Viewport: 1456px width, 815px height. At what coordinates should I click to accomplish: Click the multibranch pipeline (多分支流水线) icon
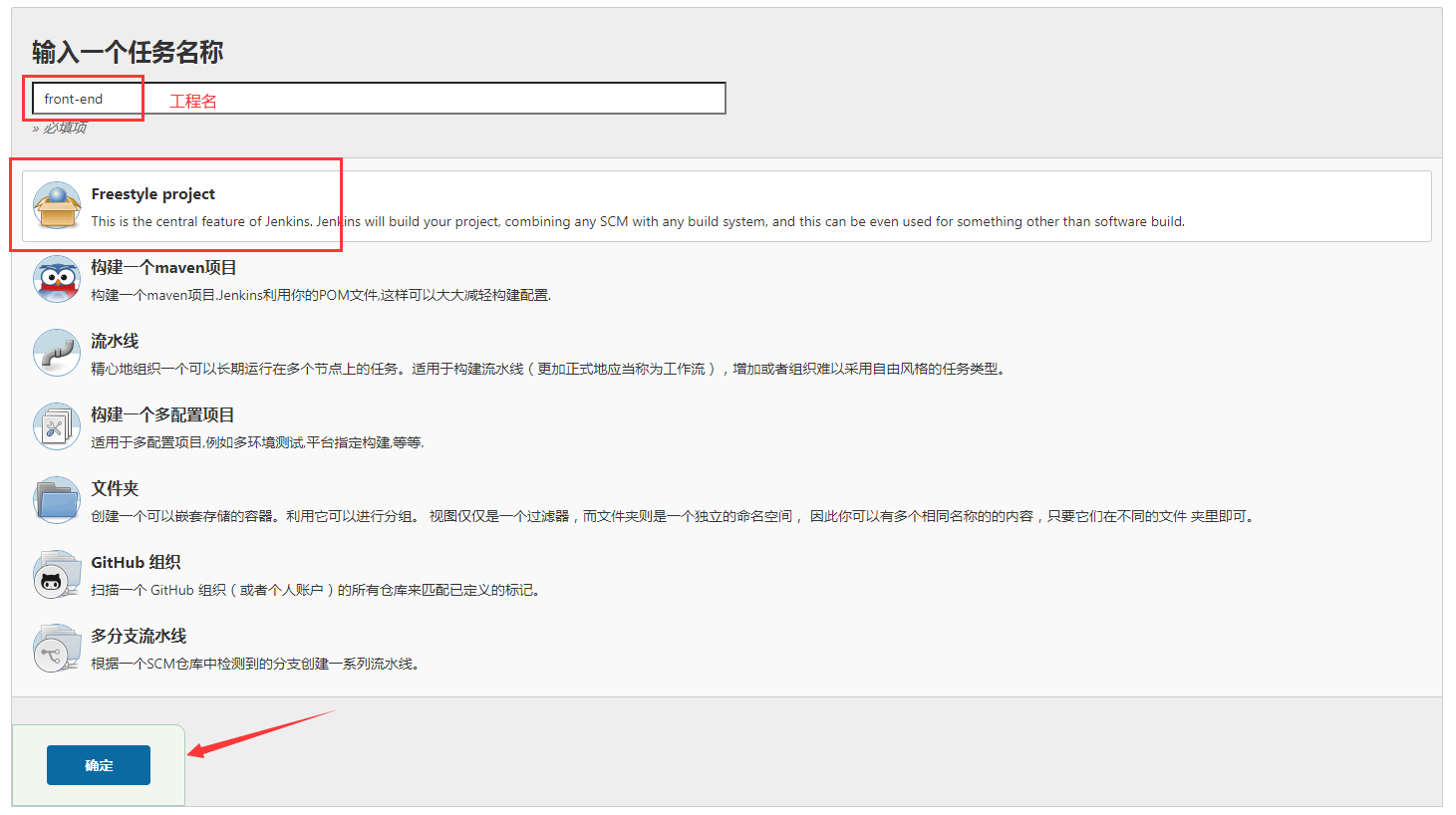click(x=57, y=649)
